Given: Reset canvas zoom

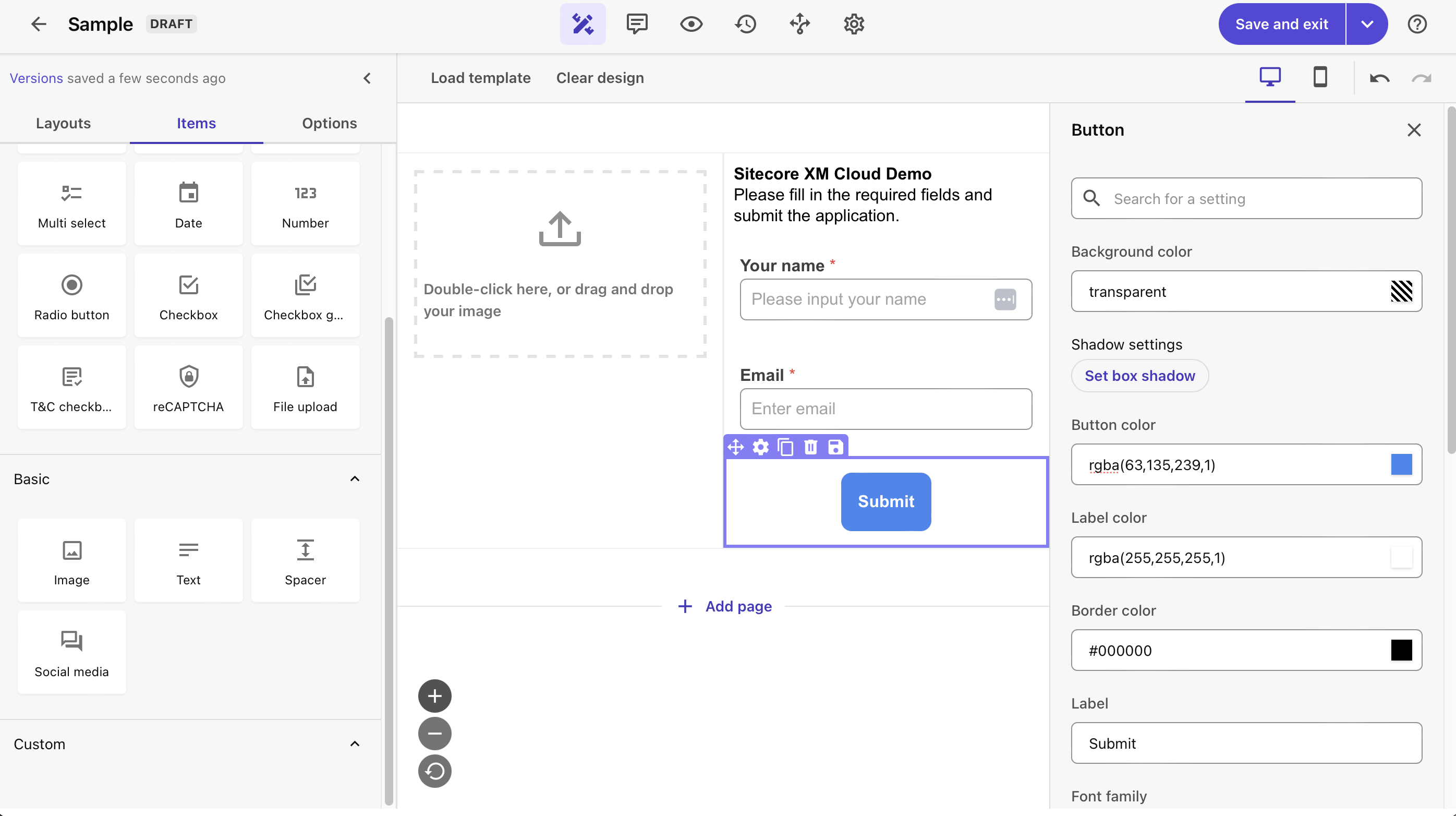Looking at the screenshot, I should pos(434,771).
